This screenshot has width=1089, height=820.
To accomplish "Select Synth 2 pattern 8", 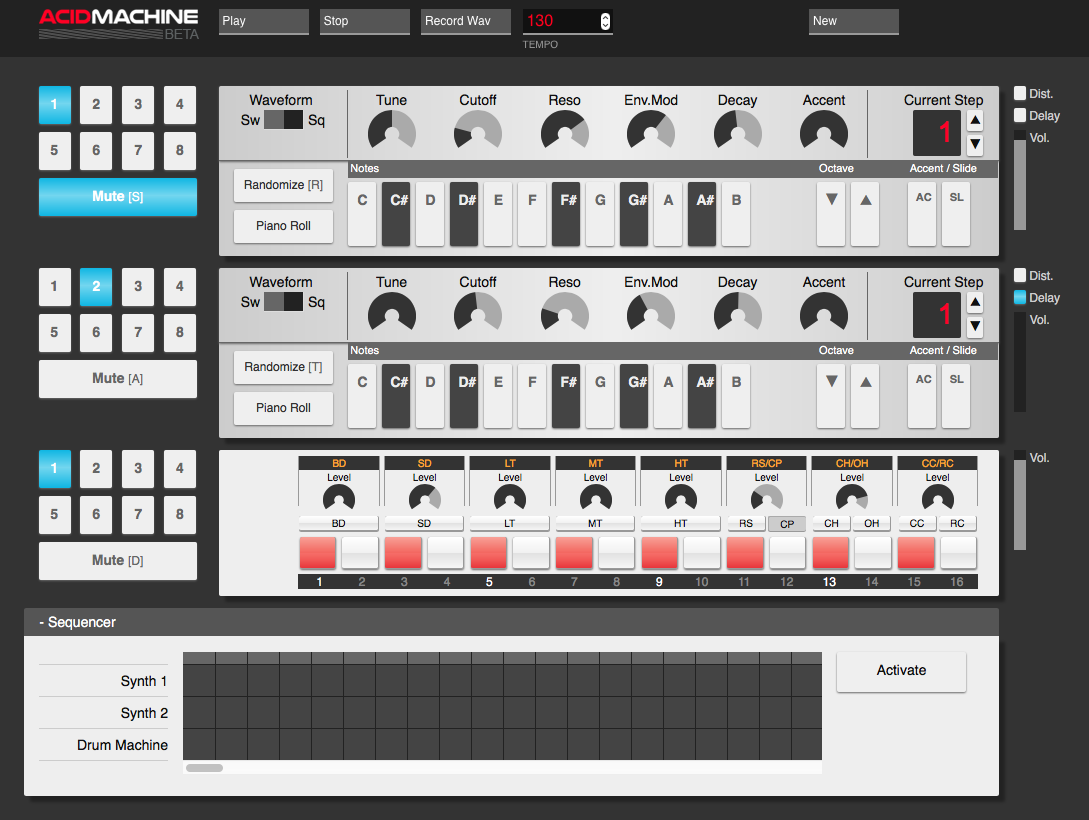I will point(180,333).
